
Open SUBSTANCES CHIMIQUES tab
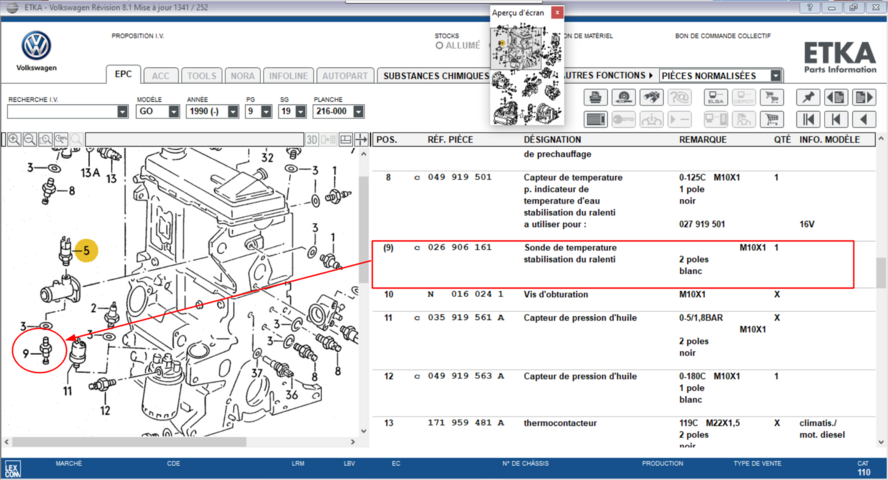click(x=434, y=76)
